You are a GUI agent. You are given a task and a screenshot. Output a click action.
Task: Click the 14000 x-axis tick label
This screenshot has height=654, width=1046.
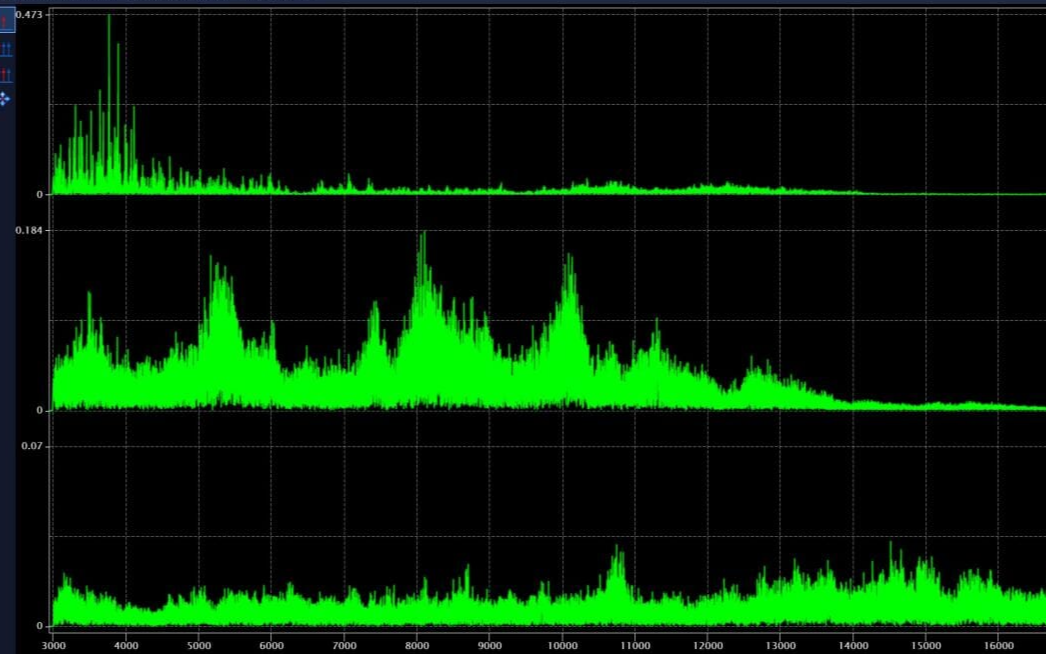pyautogui.click(x=853, y=645)
